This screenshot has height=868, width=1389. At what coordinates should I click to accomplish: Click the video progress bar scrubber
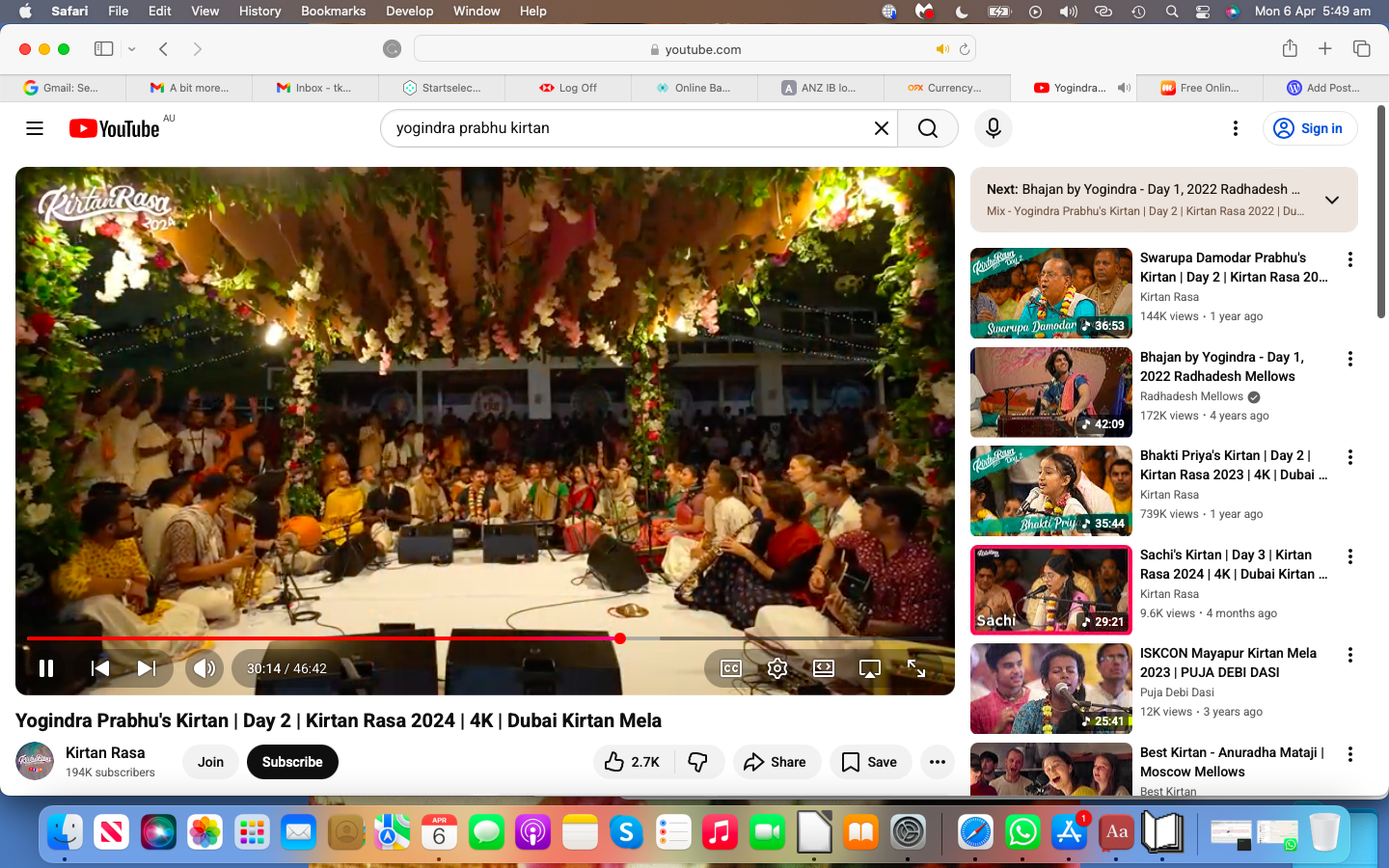coord(620,638)
